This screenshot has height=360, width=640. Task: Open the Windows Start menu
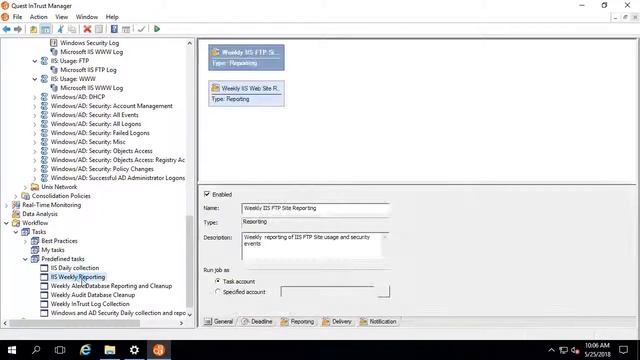[x=12, y=350]
